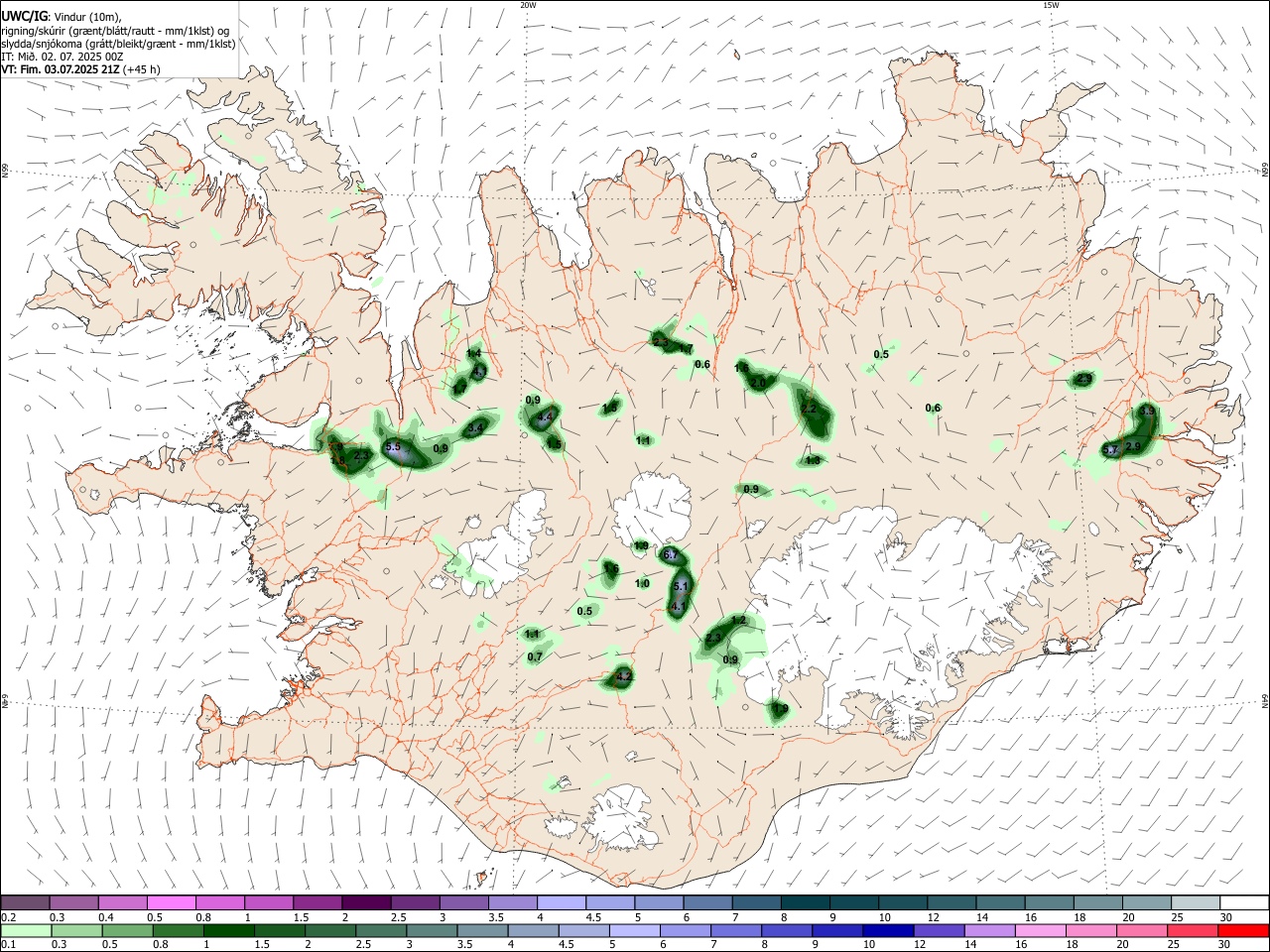Click the VT: Fim. 03.07.2025 21Z line
The width and height of the screenshot is (1270, 952).
[62, 69]
